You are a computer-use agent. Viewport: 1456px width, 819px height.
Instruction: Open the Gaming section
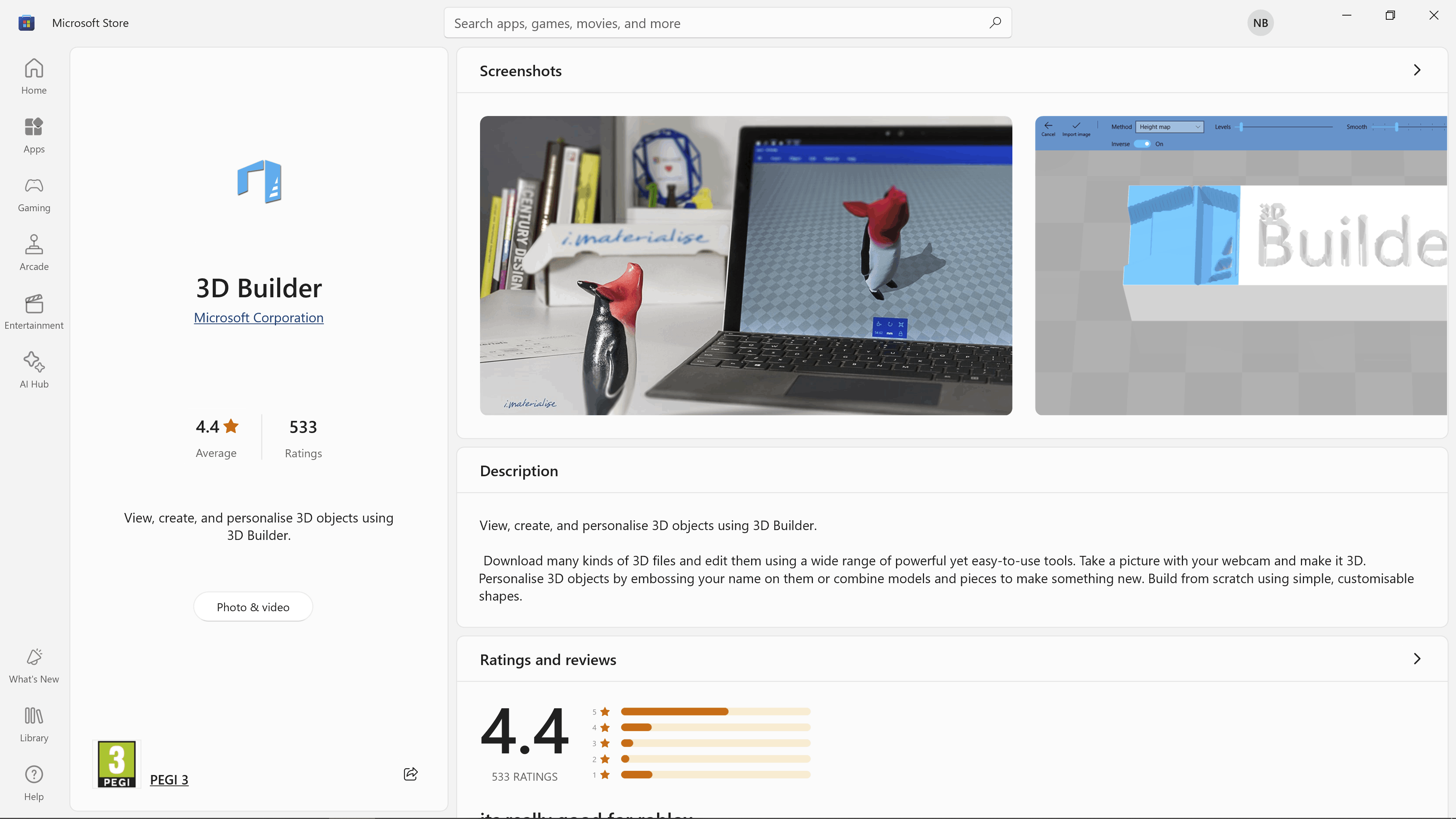34,194
